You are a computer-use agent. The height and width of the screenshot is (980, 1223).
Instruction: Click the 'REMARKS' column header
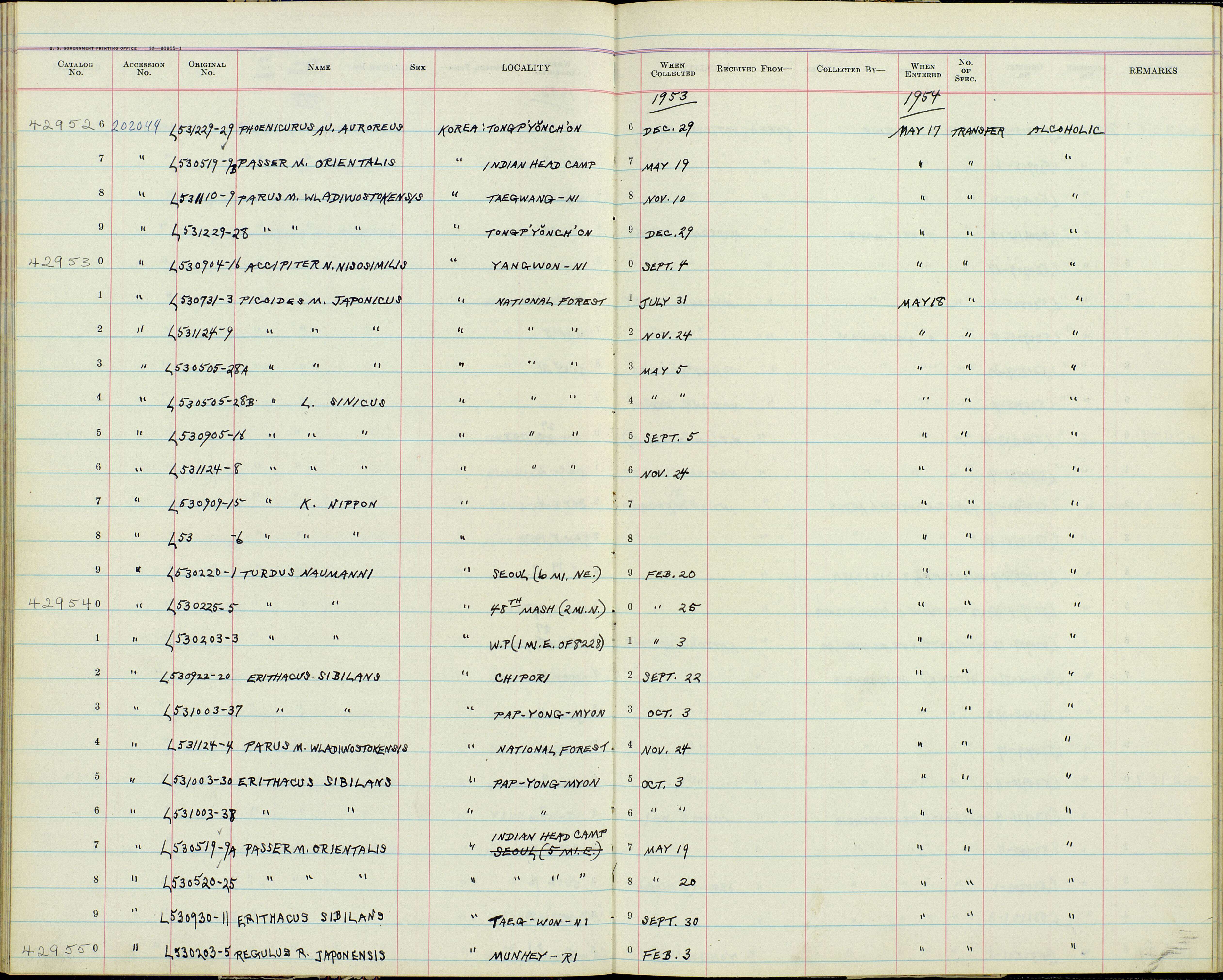1153,71
